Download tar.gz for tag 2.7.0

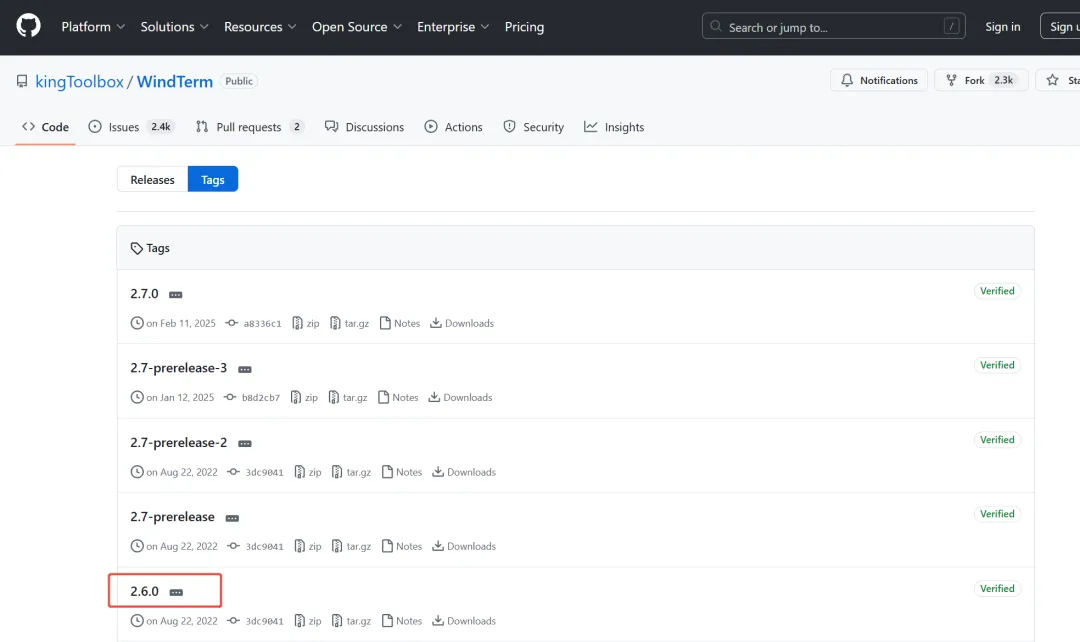pos(349,323)
